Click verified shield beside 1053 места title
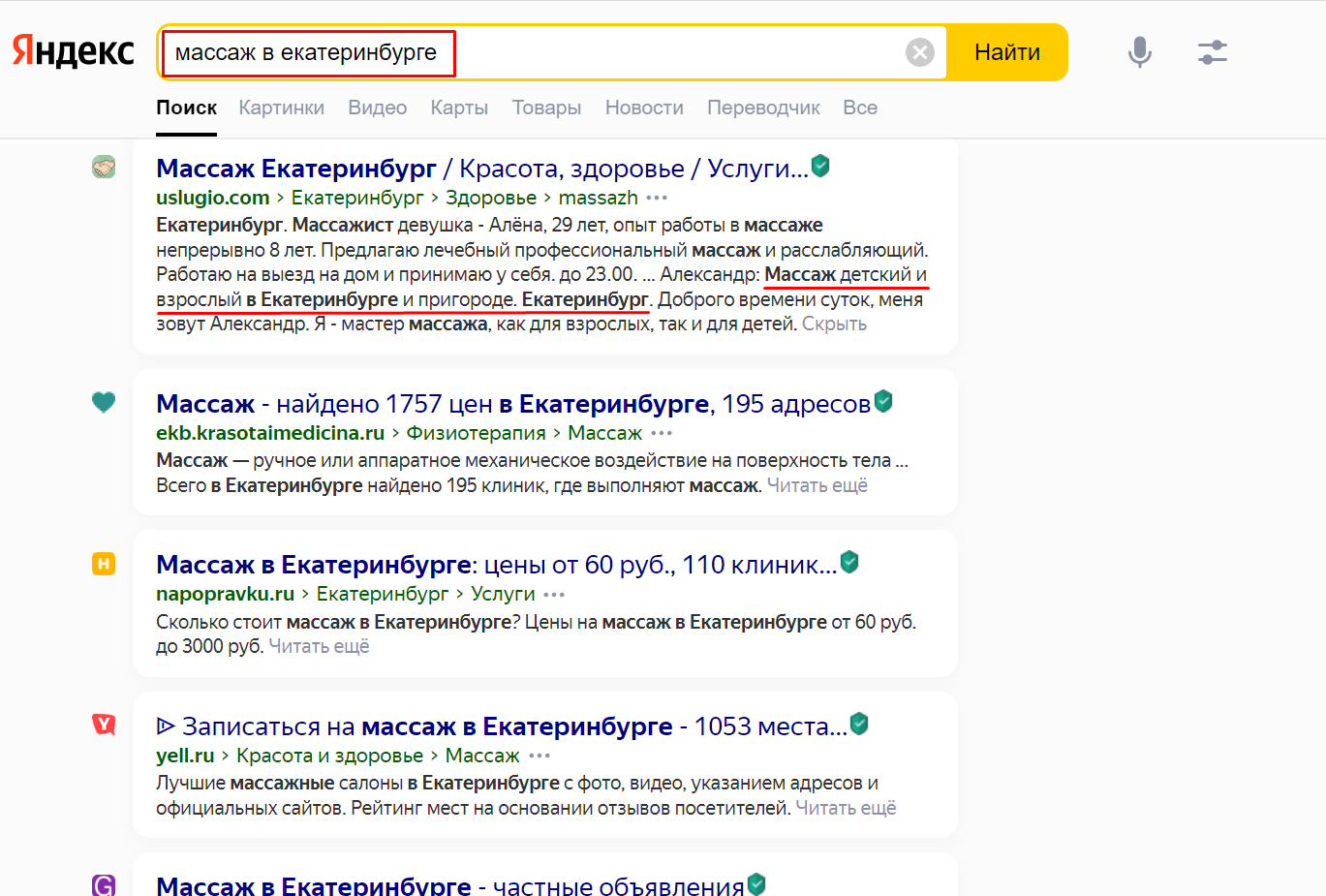This screenshot has height=896, width=1326. tap(859, 724)
